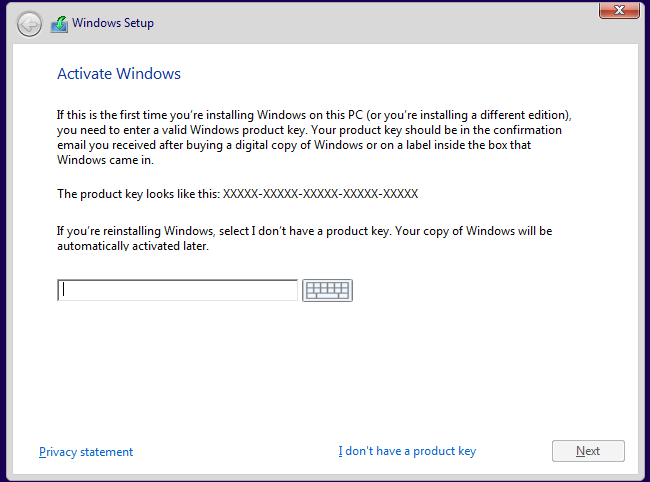Click the "Windows Setup" title text
The height and width of the screenshot is (482, 650).
click(x=113, y=23)
